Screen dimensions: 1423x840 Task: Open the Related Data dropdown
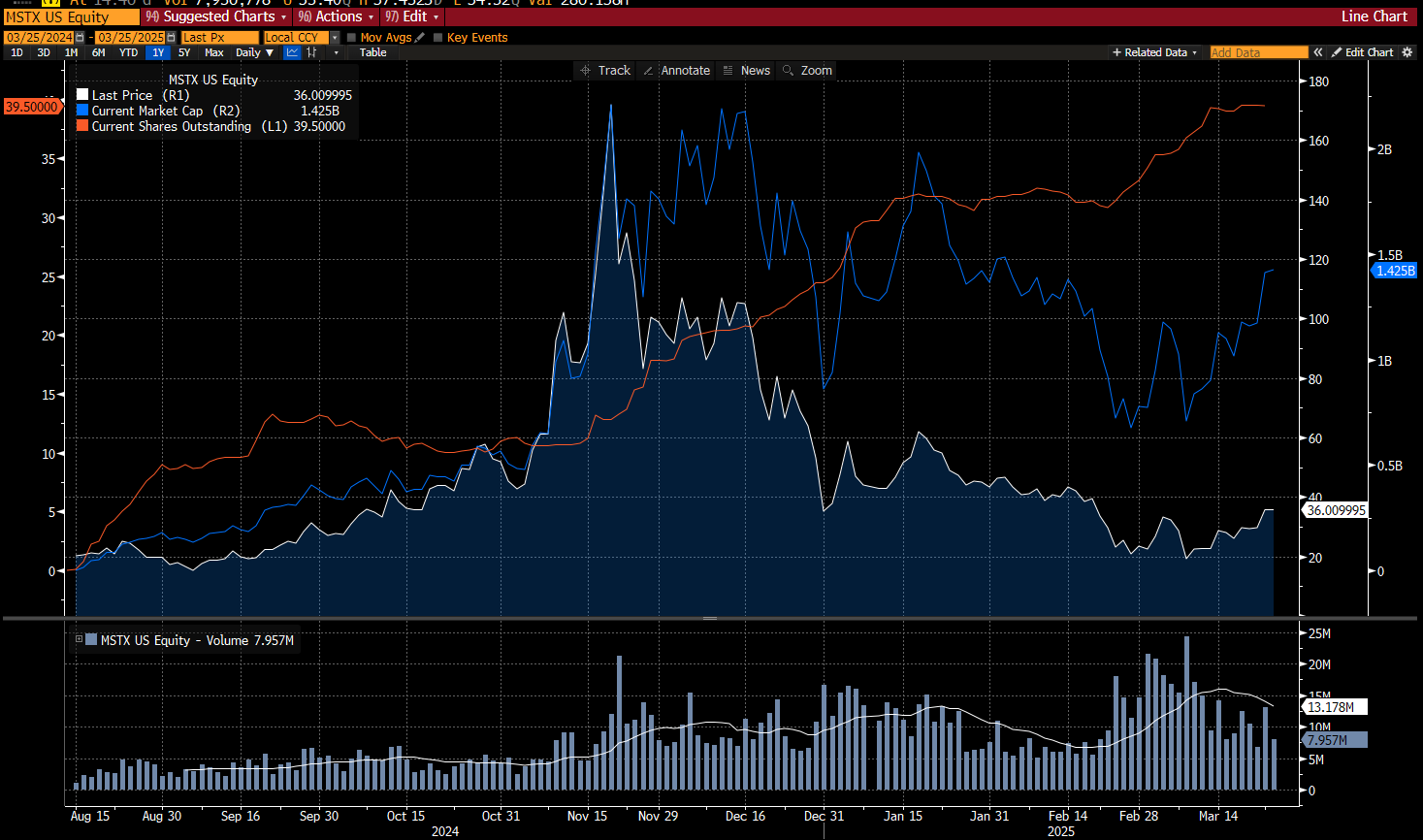click(1154, 52)
